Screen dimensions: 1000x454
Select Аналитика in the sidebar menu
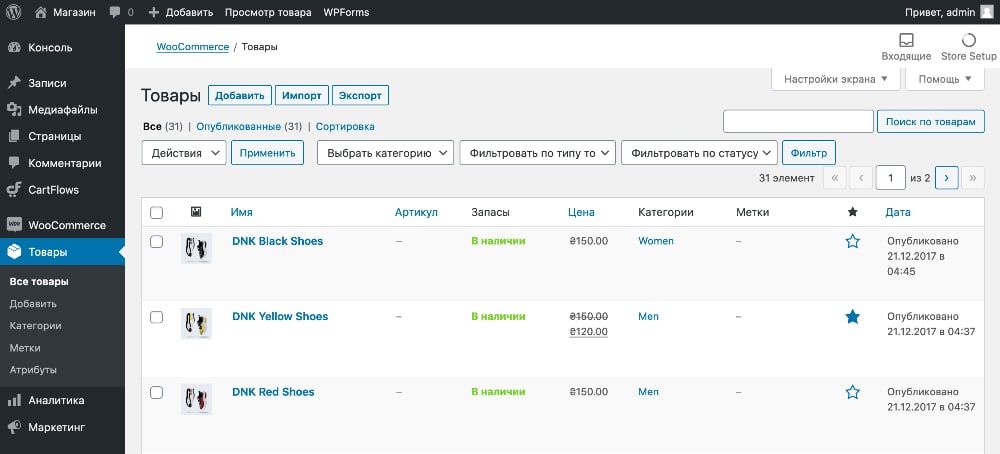click(56, 400)
